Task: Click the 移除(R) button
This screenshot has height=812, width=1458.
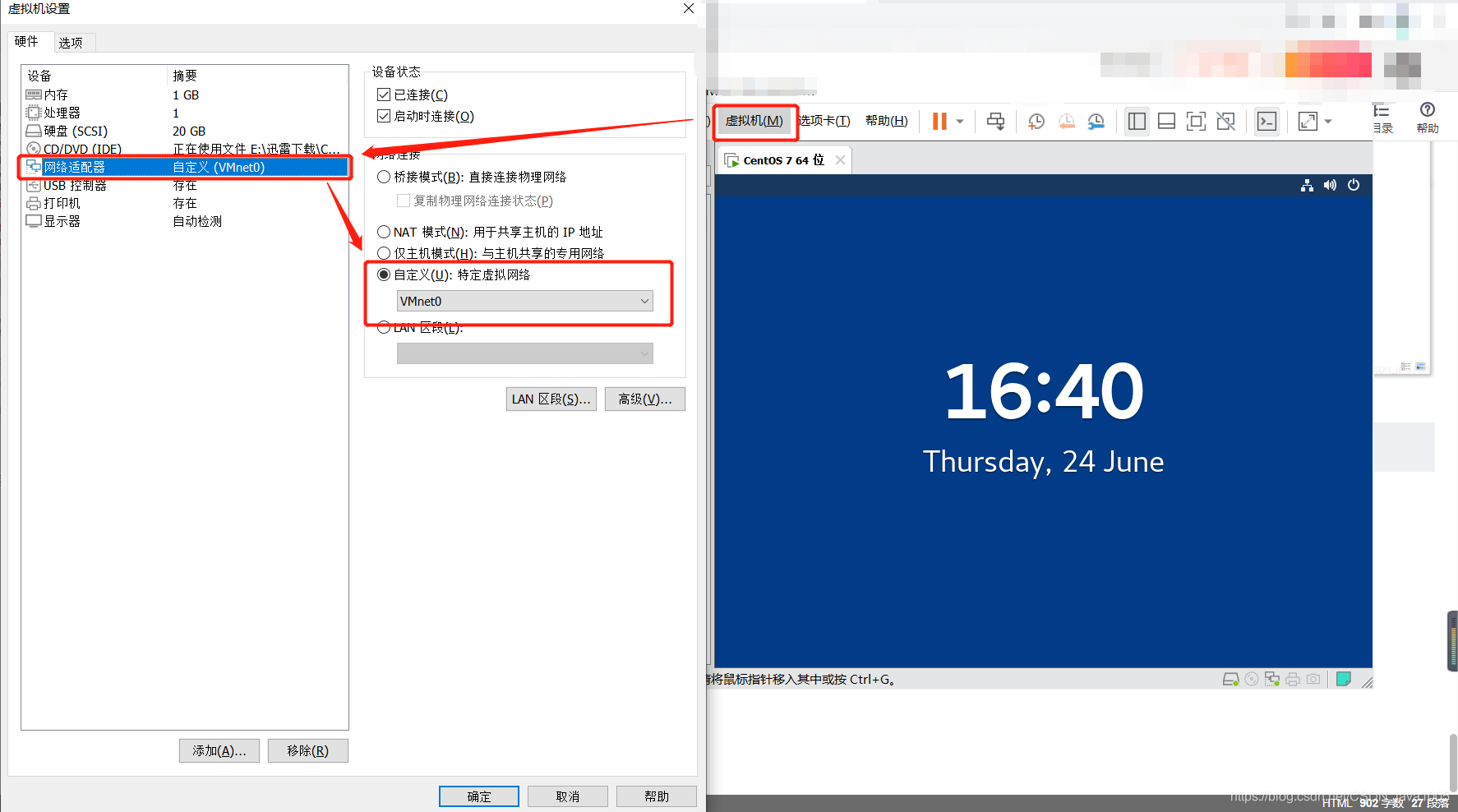Action: coord(308,750)
